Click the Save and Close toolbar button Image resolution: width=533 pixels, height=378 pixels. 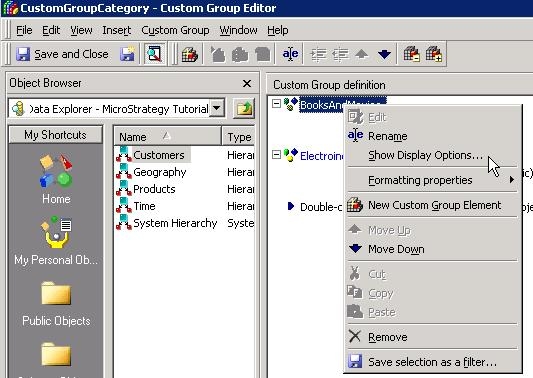[x=63, y=54]
